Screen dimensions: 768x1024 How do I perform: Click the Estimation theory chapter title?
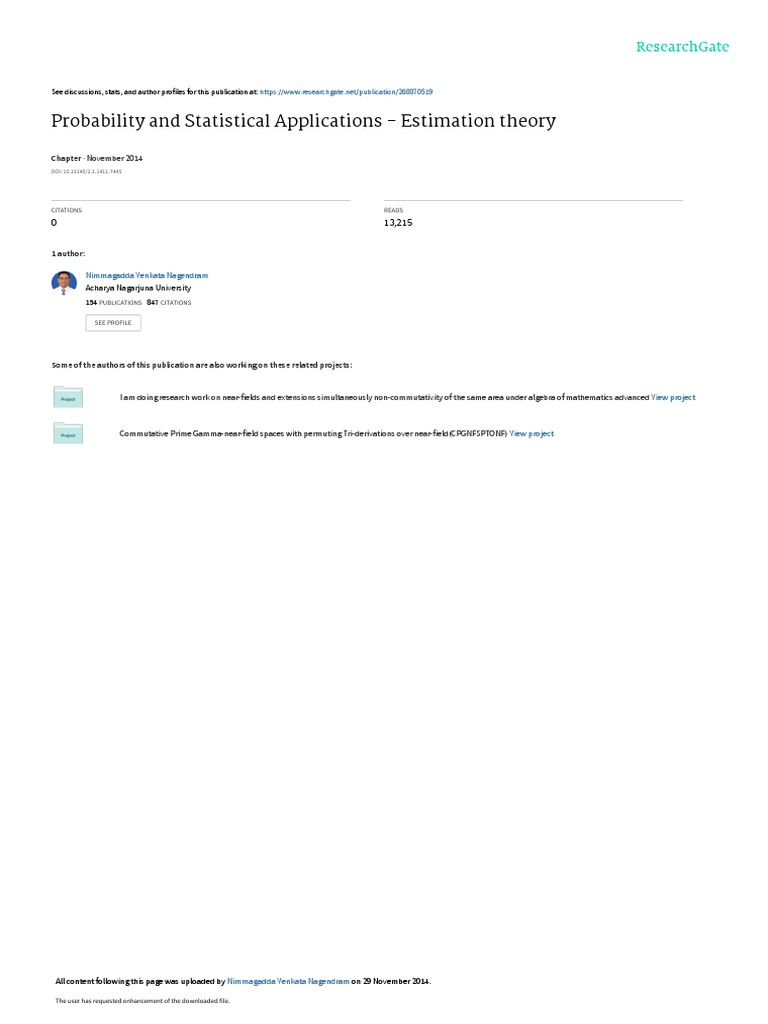(x=304, y=121)
